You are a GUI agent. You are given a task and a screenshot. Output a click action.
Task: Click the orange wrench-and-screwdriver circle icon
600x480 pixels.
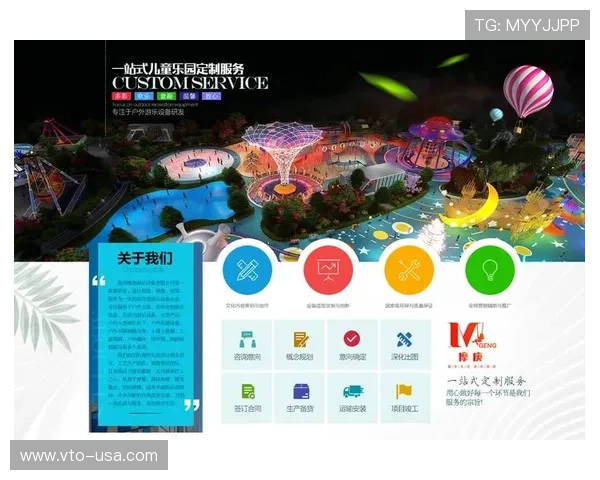[x=408, y=268]
